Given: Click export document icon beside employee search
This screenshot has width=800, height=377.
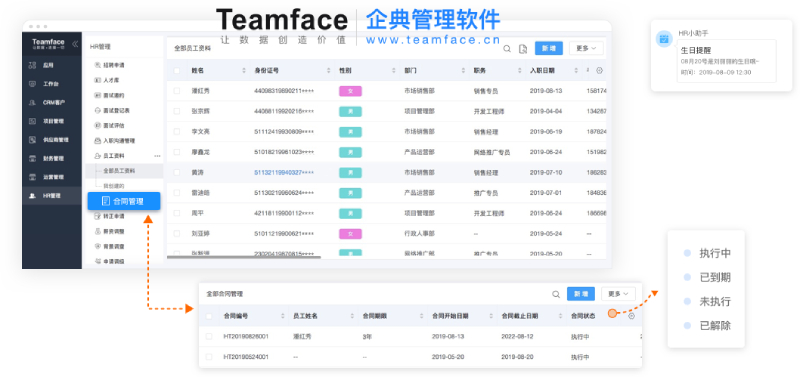Looking at the screenshot, I should (x=522, y=48).
